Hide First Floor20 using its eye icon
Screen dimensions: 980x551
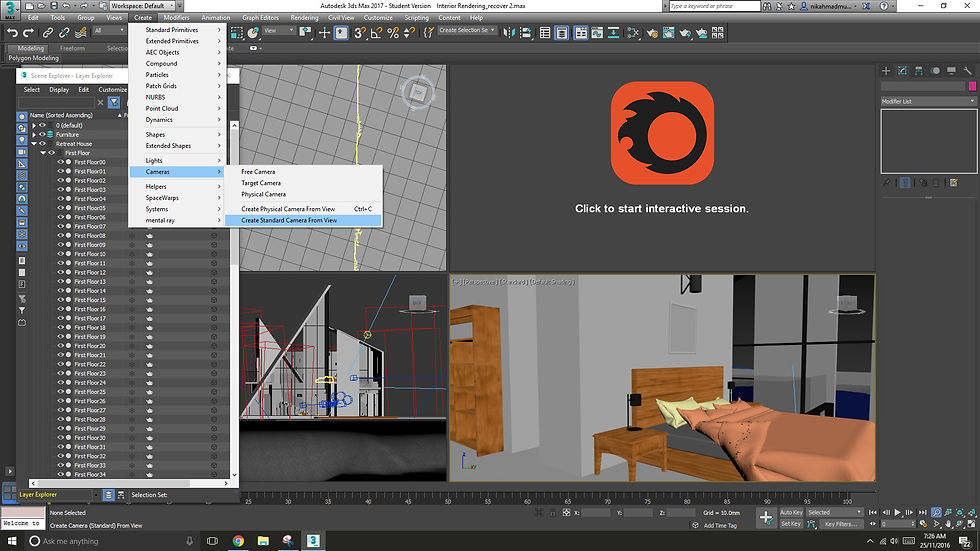tap(61, 345)
